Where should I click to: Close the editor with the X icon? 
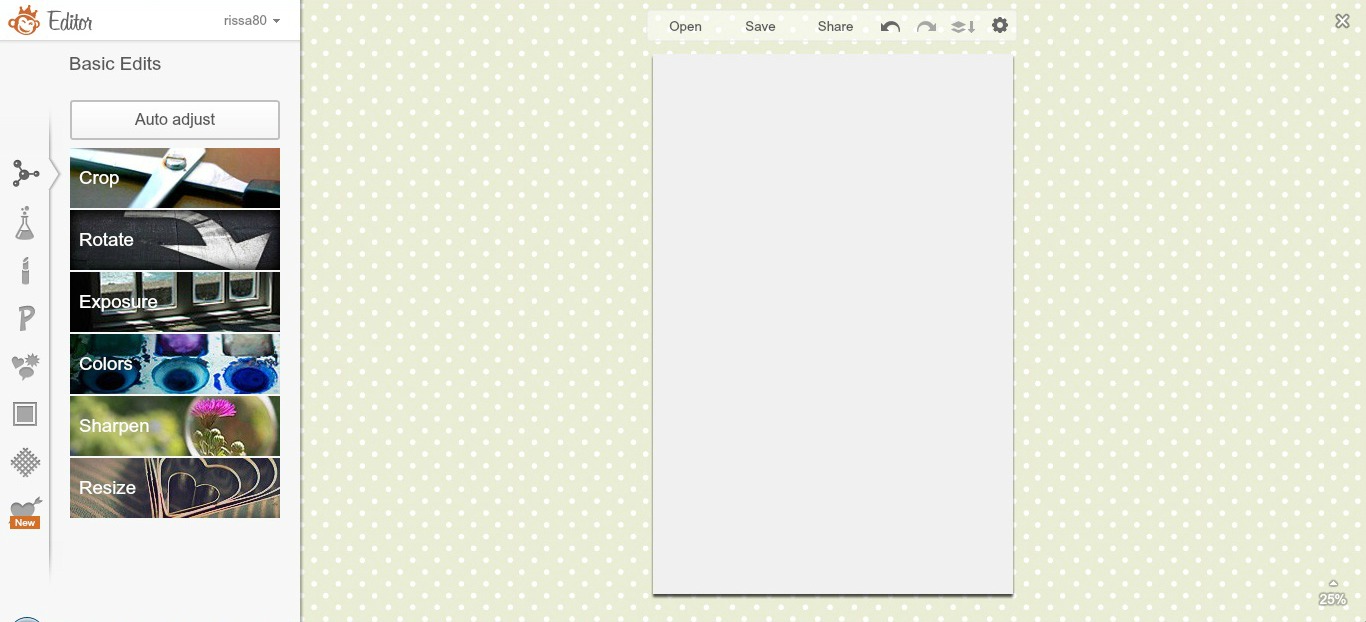coord(1343,21)
